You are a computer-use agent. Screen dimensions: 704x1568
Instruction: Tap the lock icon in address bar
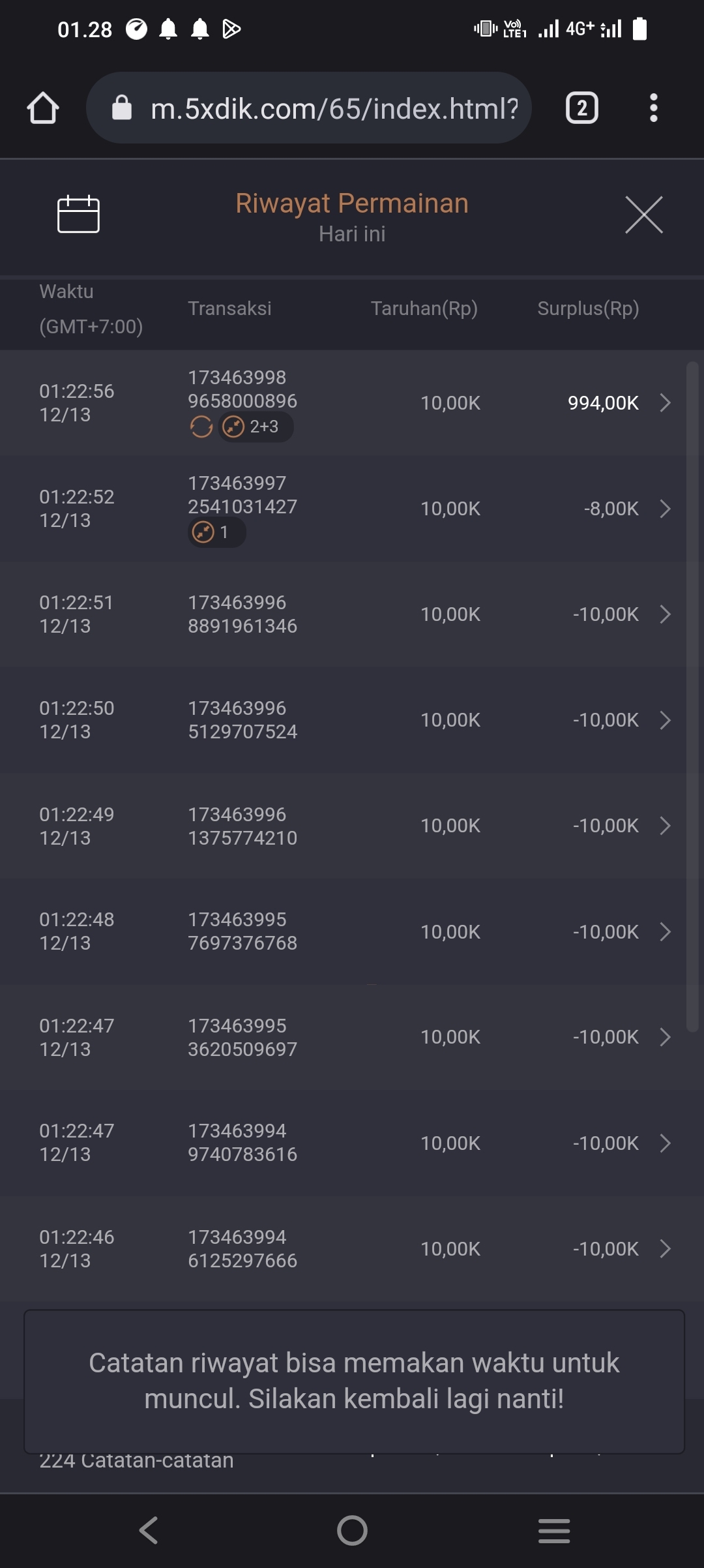click(122, 108)
